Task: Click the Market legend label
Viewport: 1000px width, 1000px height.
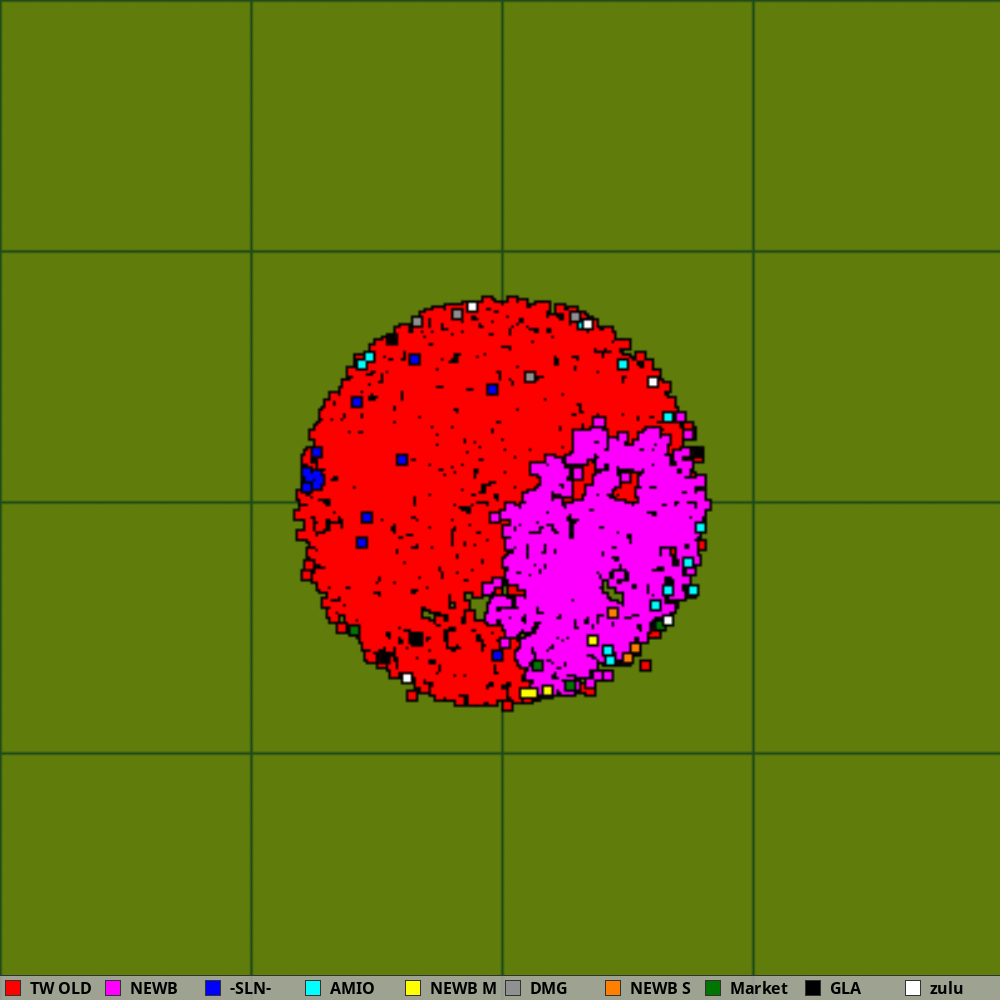Action: 758,988
